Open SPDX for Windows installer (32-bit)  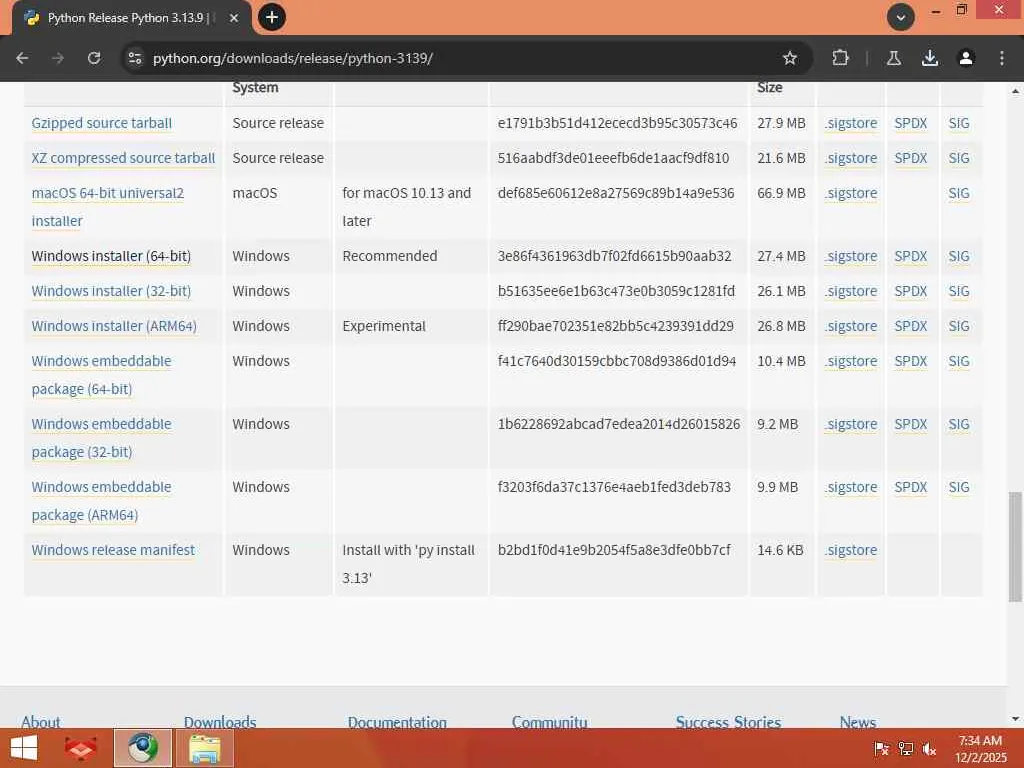910,291
